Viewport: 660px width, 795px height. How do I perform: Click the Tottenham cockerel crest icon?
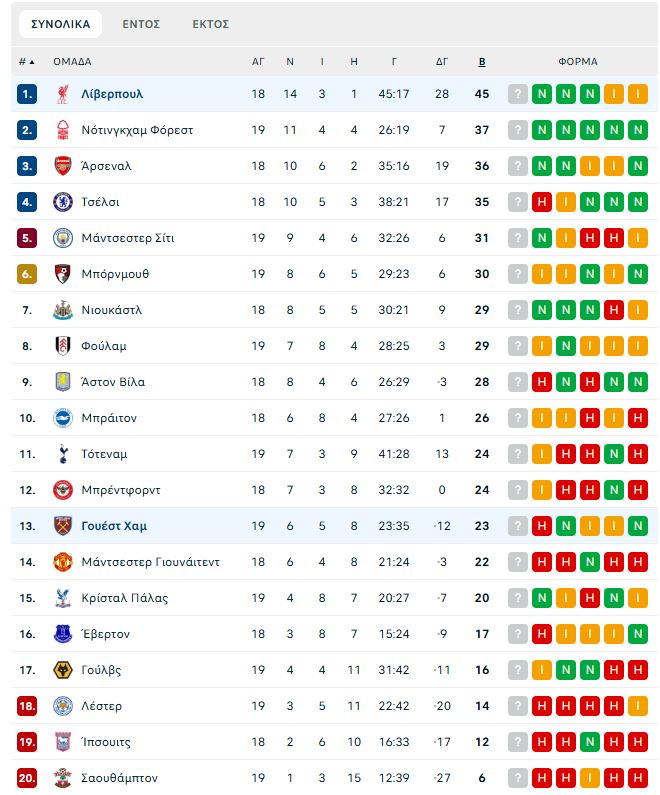tap(63, 454)
